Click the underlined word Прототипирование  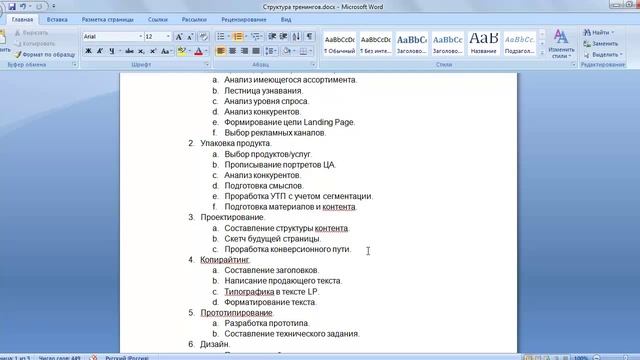[236, 313]
